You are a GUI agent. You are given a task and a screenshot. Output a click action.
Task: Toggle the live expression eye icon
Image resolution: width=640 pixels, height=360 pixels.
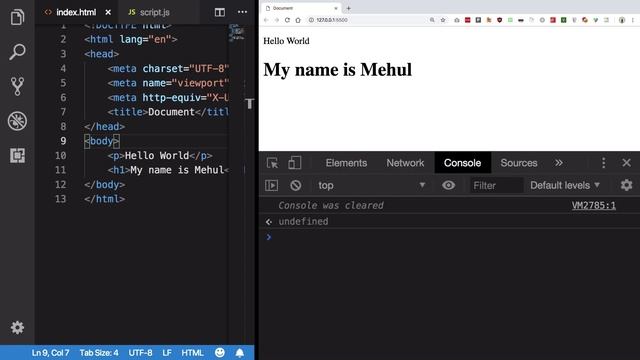coord(448,185)
